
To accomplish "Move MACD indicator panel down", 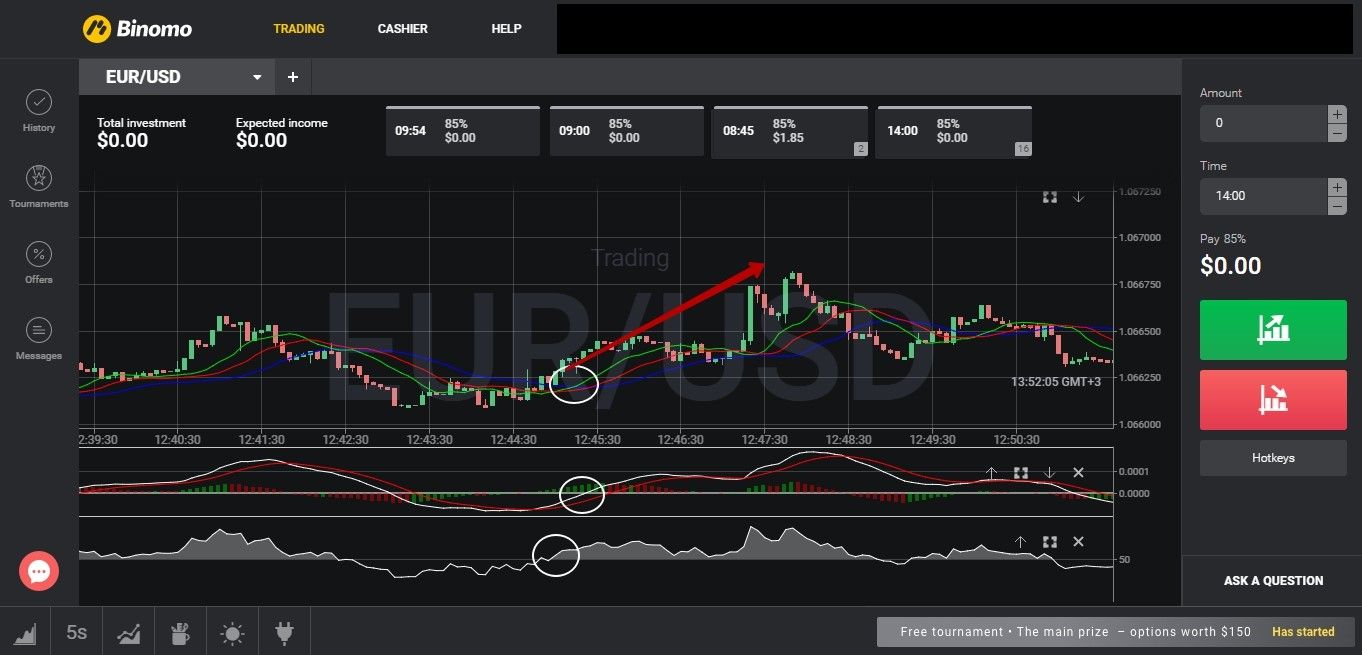I will click(1050, 472).
